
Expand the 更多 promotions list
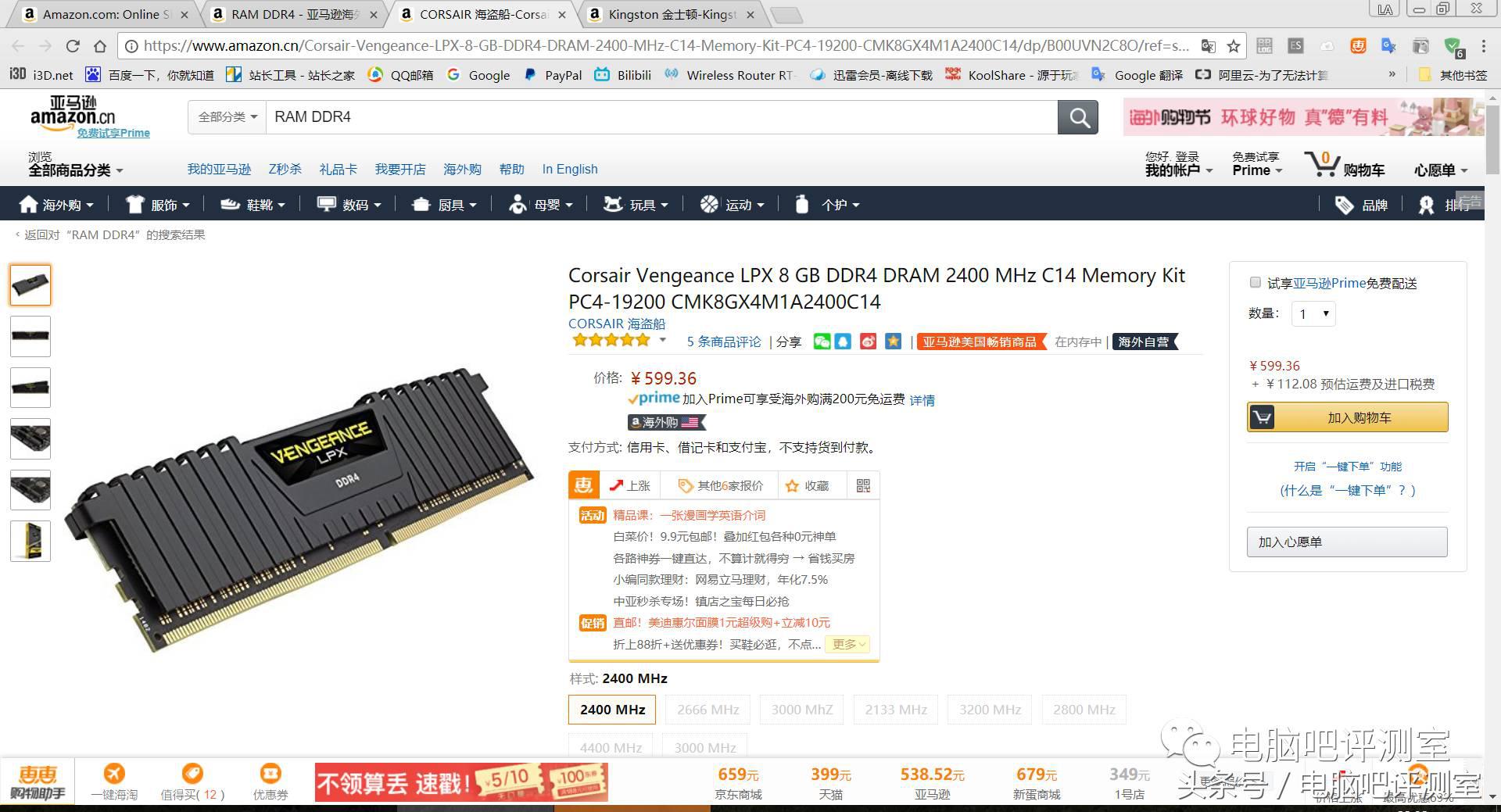[850, 644]
